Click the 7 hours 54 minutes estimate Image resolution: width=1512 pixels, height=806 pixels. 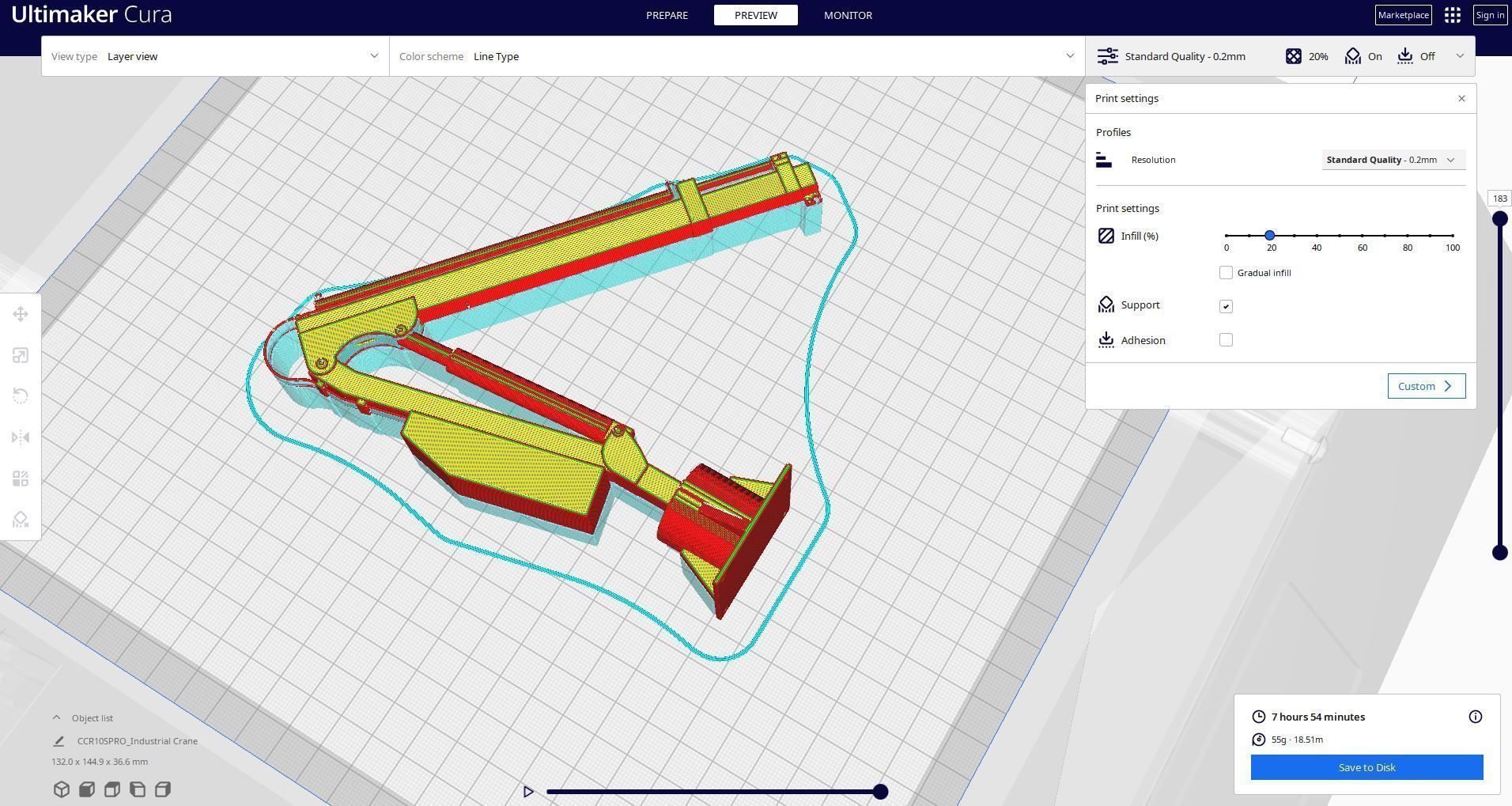pos(1318,717)
